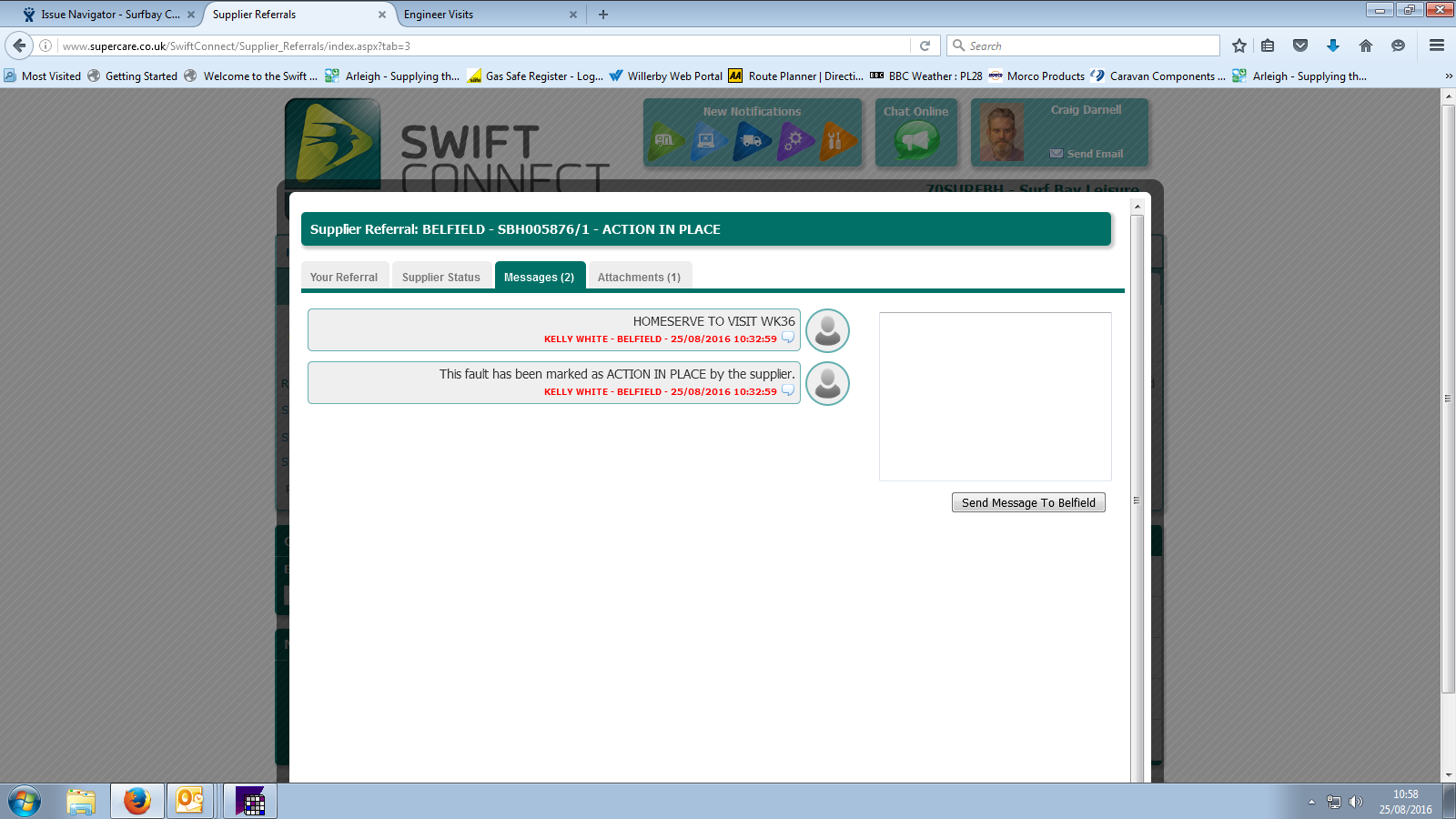Open Windows Start menu orb
1456x819 pixels.
coord(25,802)
